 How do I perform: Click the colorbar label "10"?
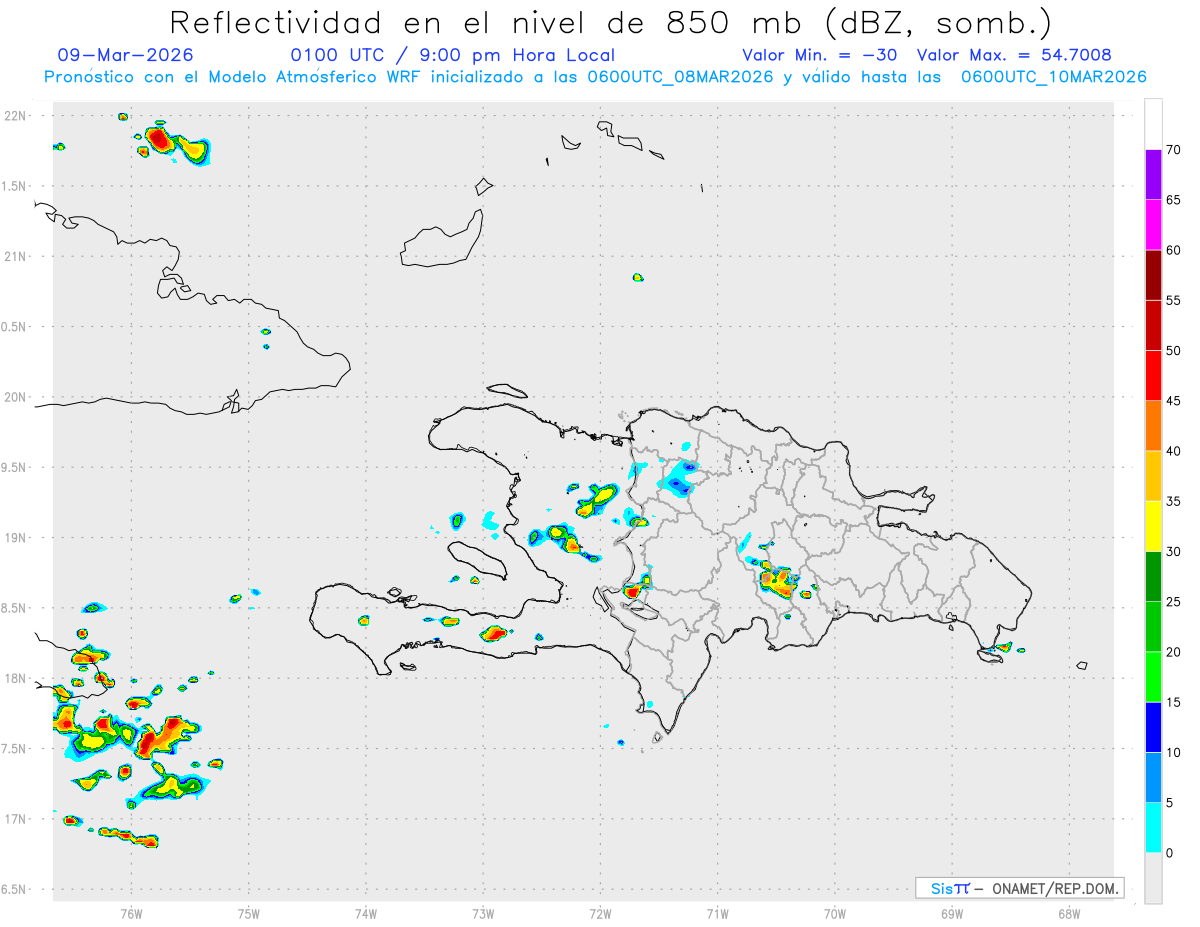pyautogui.click(x=1174, y=752)
